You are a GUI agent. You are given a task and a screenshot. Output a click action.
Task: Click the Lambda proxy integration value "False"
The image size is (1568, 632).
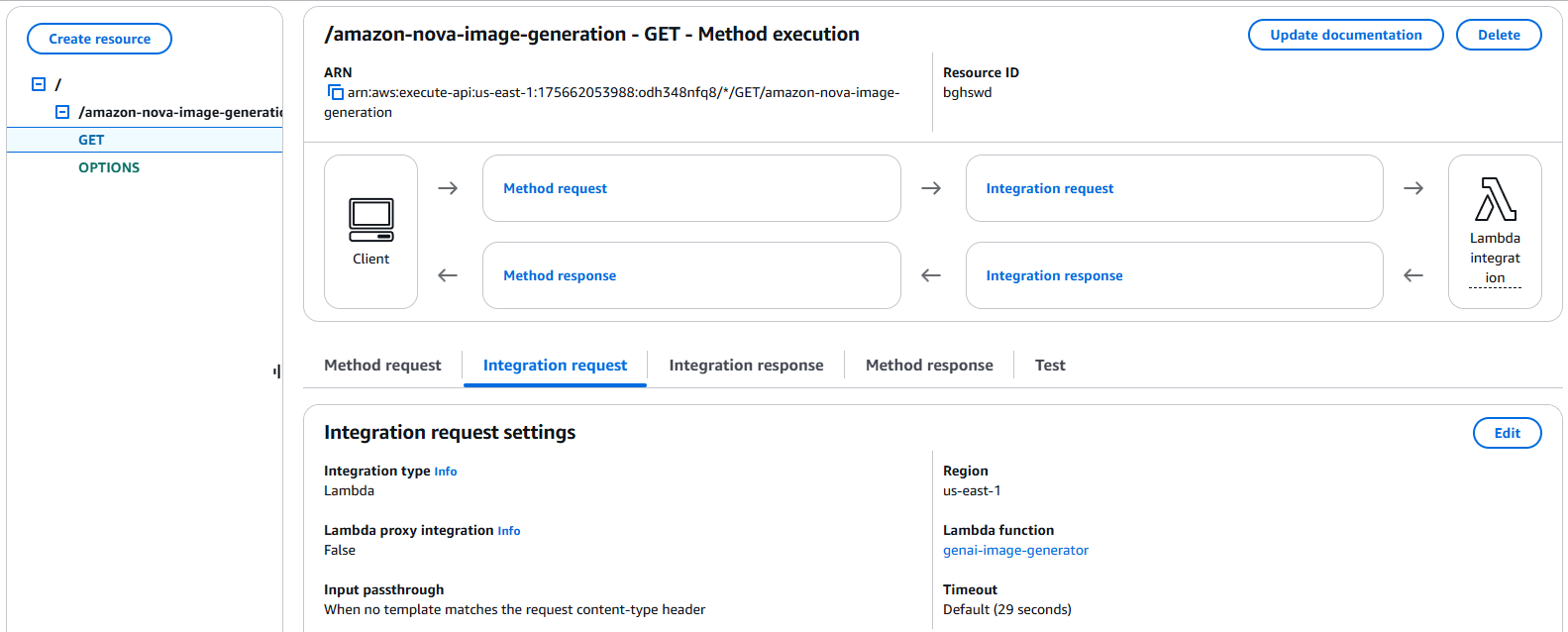340,550
